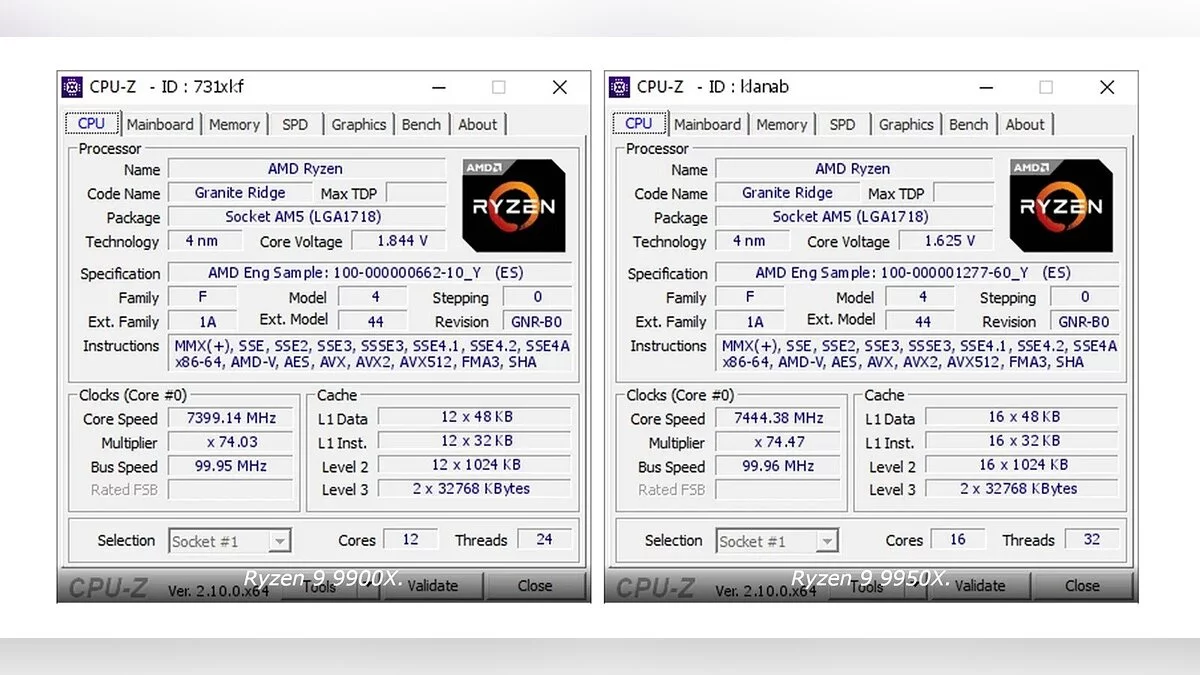Click Bus Speed value 99.96 MHz
The image size is (1200, 675).
point(778,466)
